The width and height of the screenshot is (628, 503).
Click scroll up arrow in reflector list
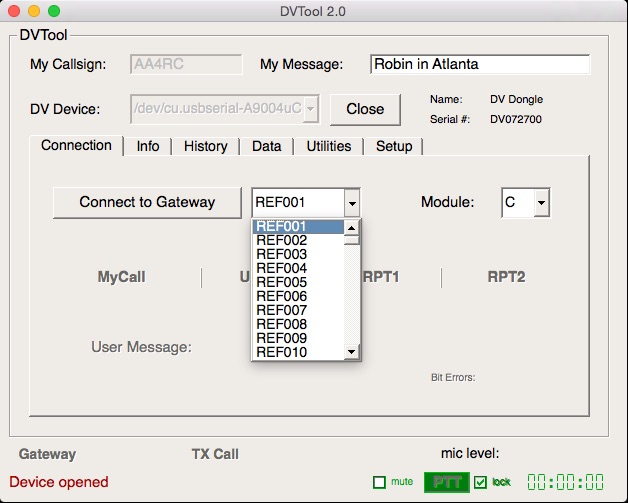click(352, 227)
